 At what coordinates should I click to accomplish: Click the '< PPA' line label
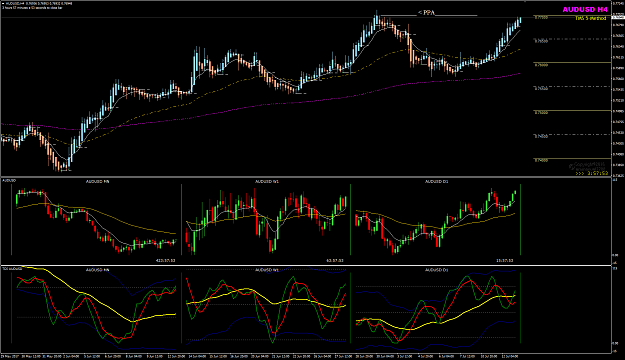point(426,13)
